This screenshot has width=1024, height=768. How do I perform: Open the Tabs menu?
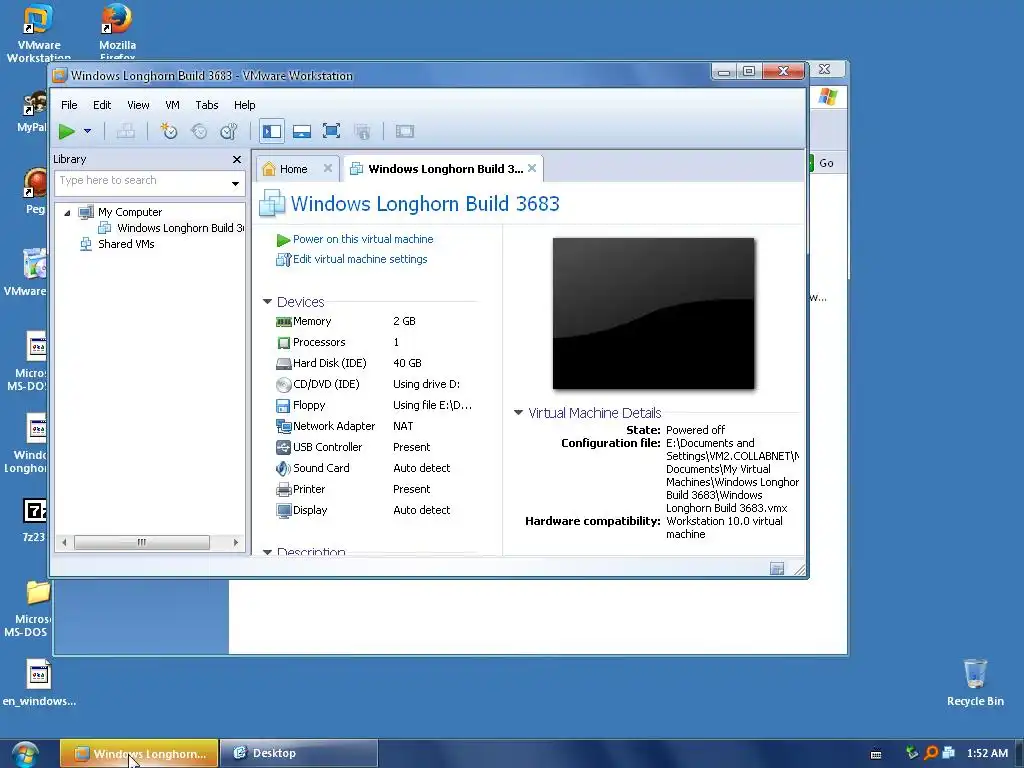click(x=206, y=105)
